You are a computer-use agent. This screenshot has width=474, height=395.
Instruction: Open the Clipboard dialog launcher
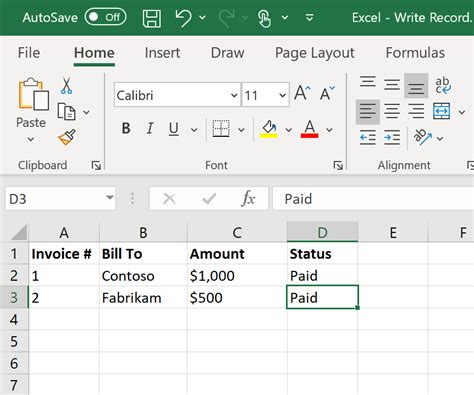pyautogui.click(x=96, y=165)
